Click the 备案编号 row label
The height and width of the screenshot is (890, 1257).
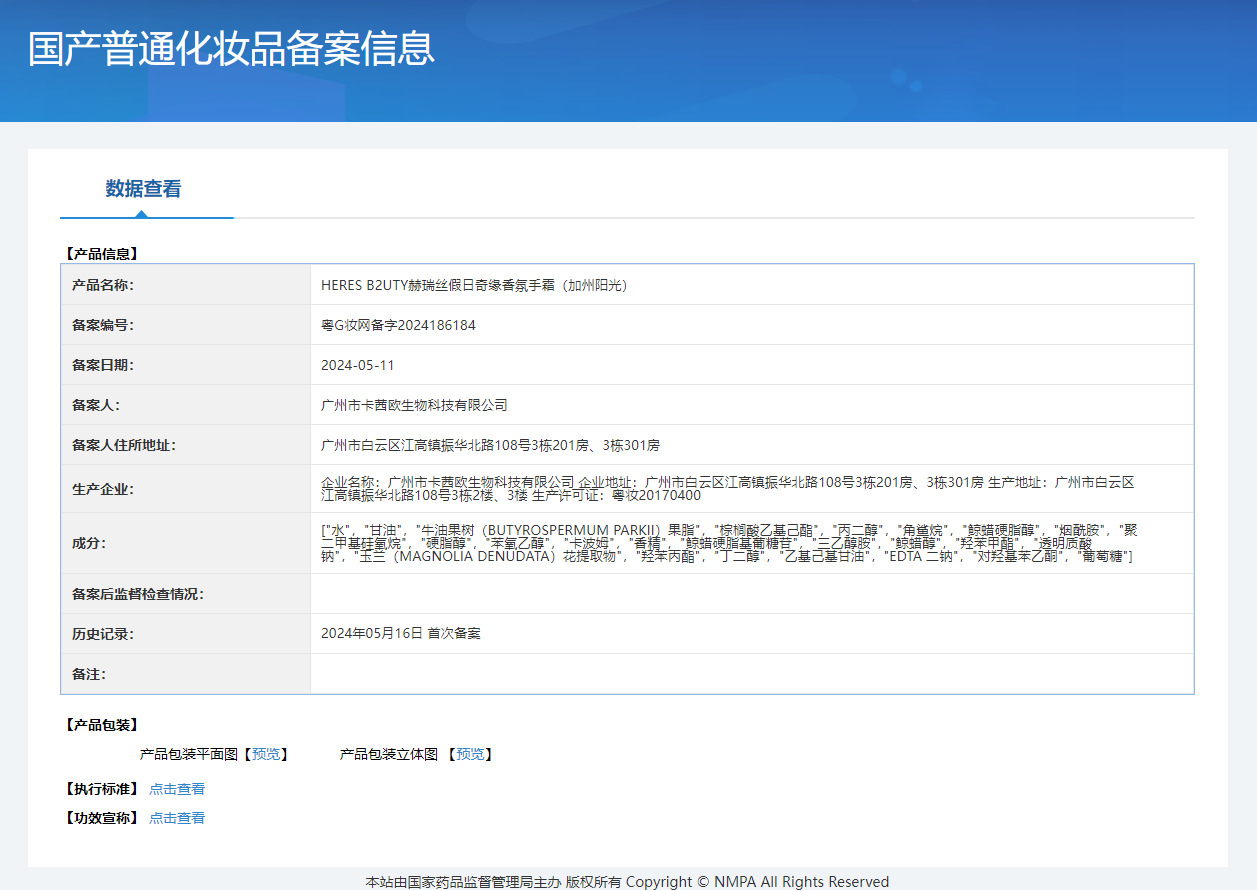tap(102, 325)
